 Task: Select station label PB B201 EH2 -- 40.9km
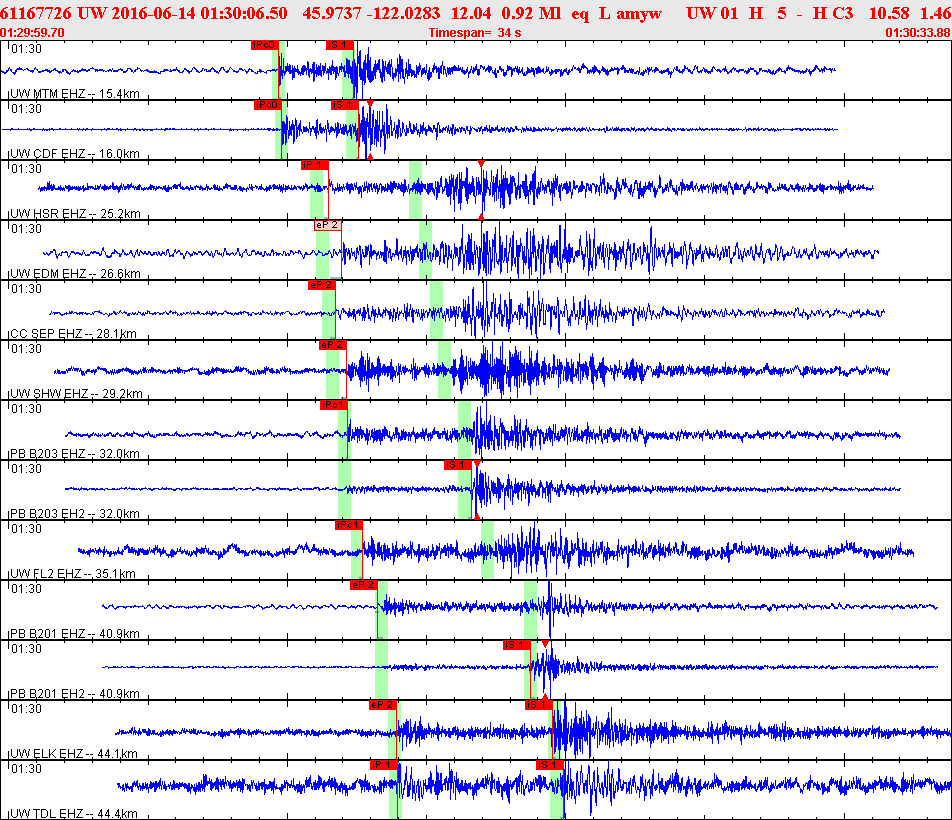[75, 694]
